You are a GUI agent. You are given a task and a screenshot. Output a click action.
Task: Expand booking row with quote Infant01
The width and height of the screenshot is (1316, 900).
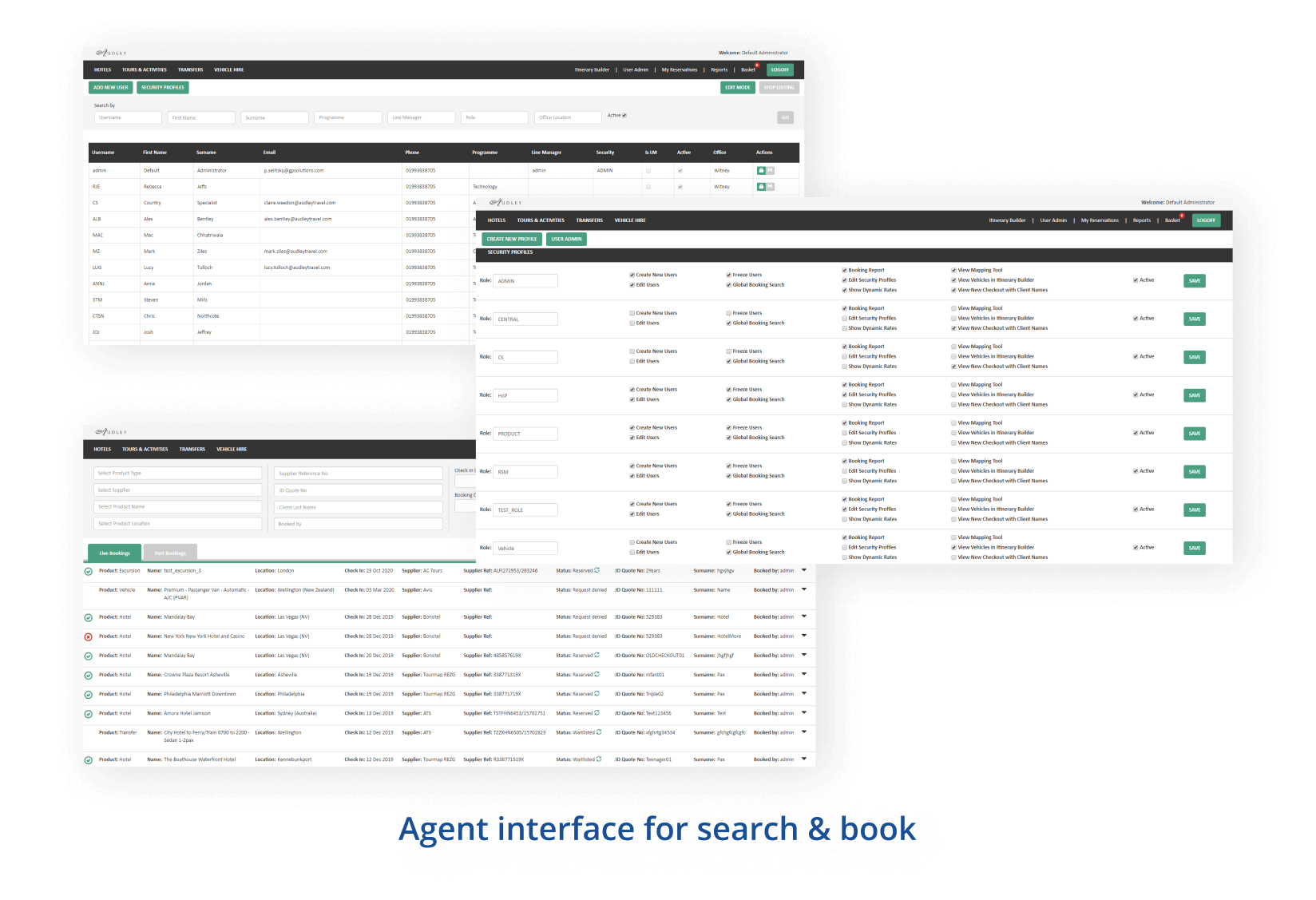point(804,674)
